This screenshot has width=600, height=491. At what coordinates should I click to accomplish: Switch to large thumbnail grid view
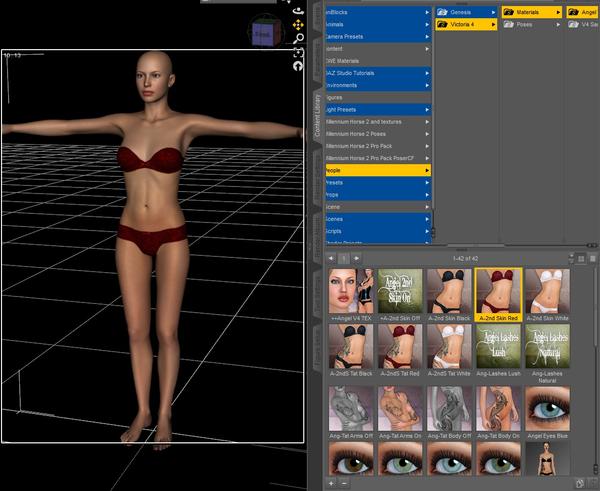click(x=581, y=259)
